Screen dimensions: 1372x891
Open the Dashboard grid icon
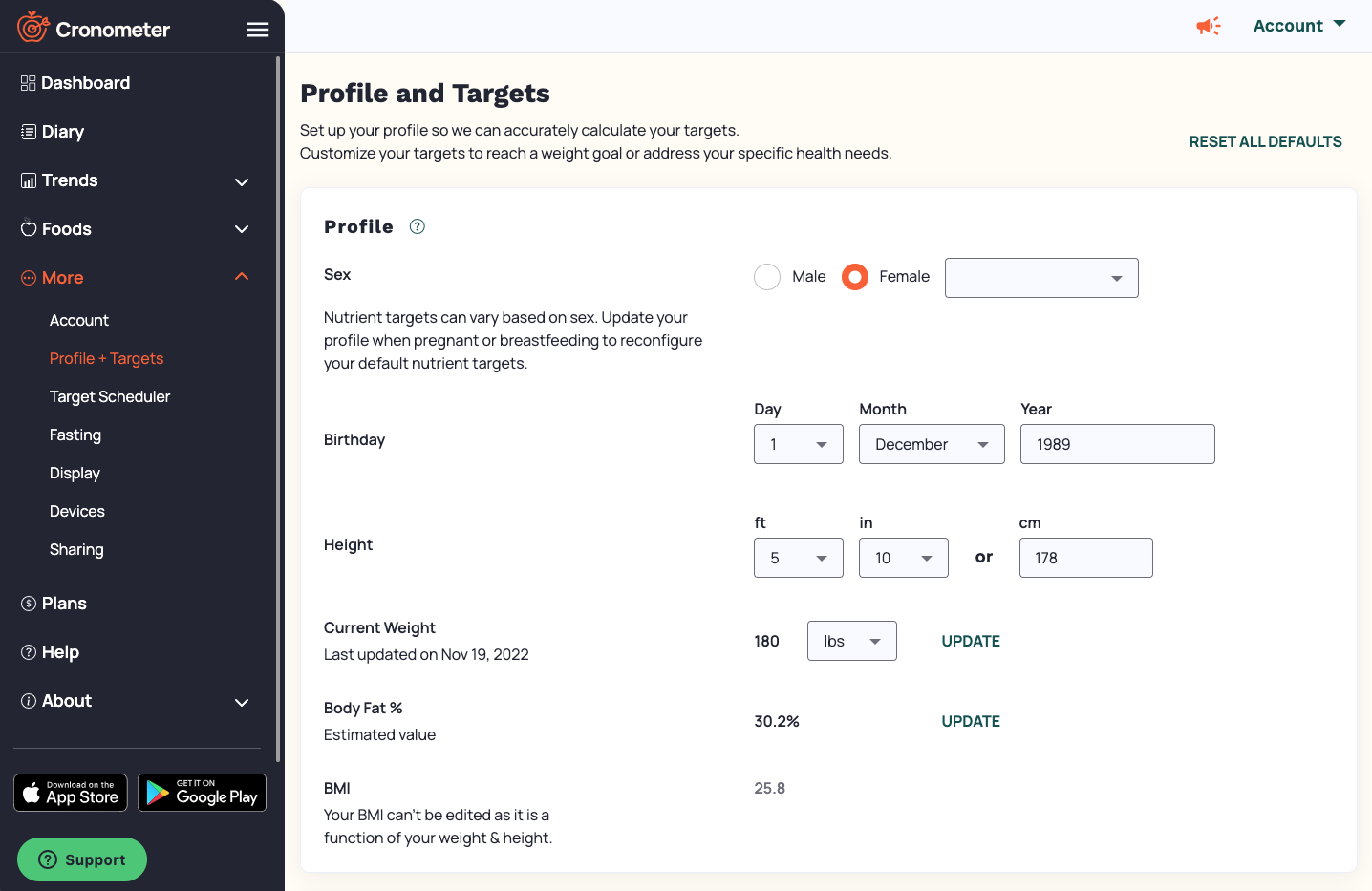[29, 83]
